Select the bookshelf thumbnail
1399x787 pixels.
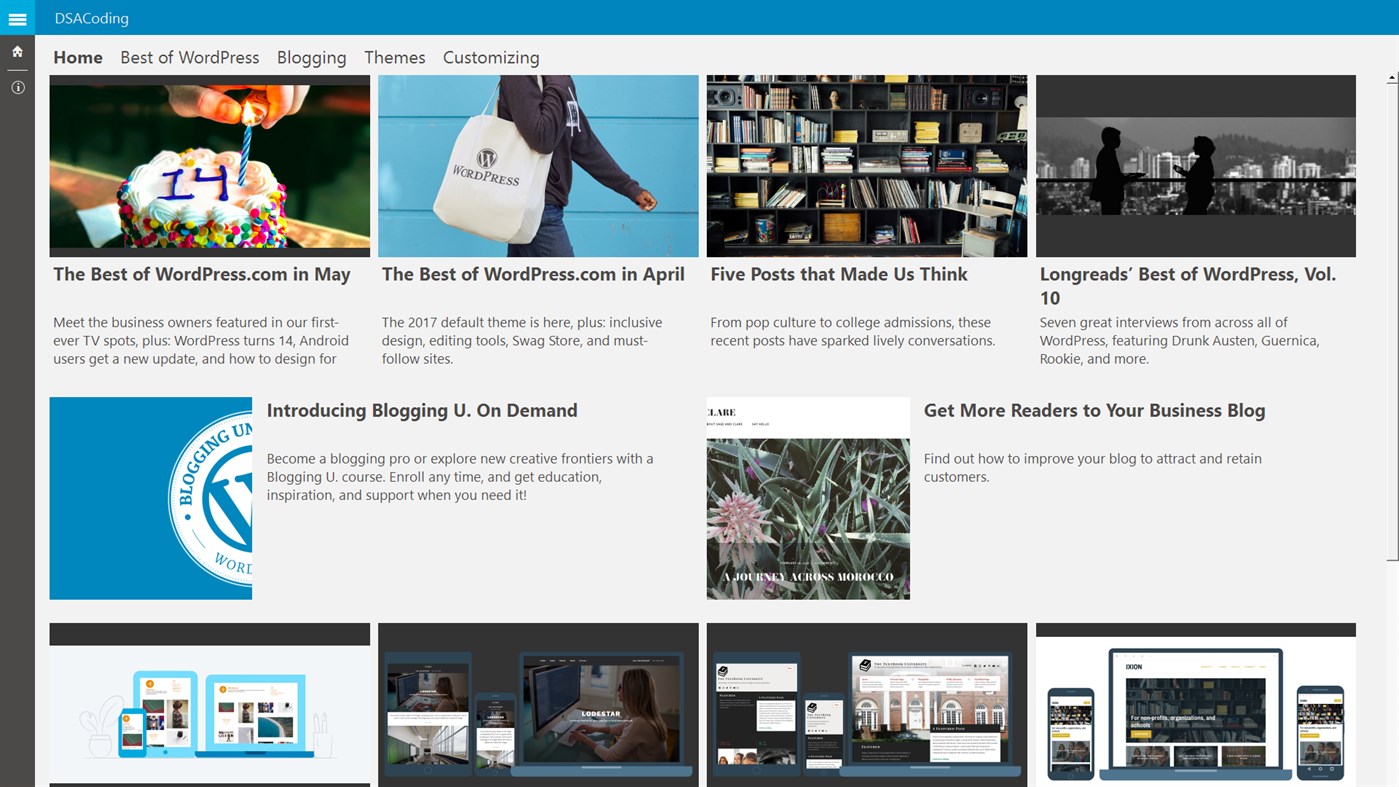[x=867, y=166]
